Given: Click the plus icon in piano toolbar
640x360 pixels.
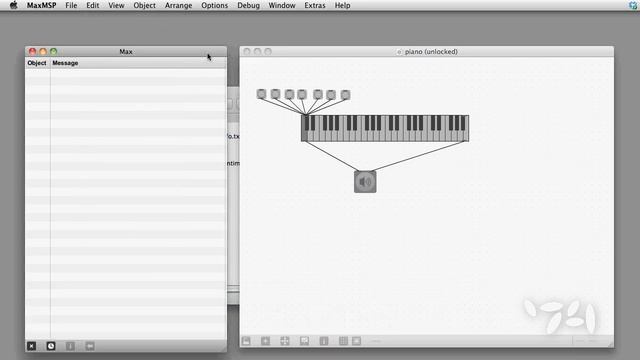Looking at the screenshot, I should [x=265, y=341].
